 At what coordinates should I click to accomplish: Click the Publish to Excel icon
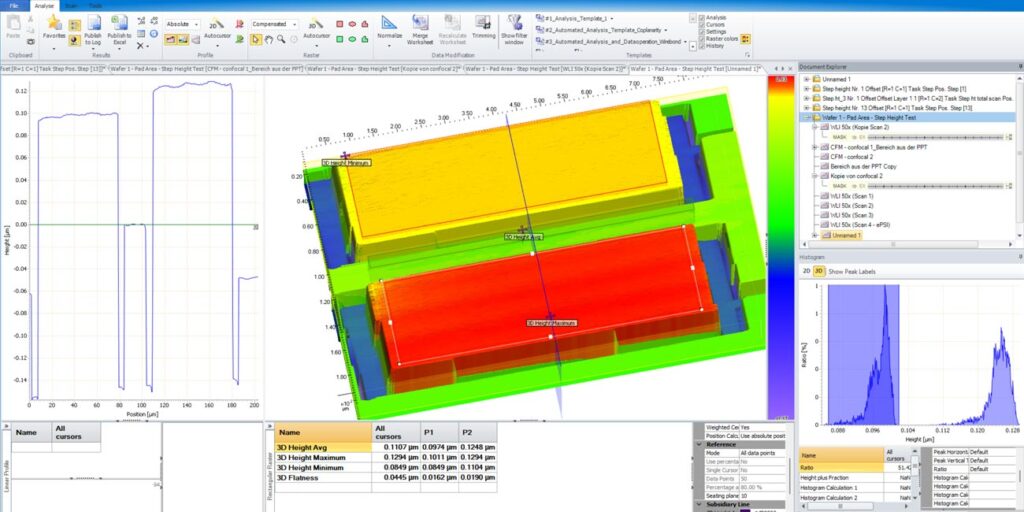click(x=119, y=23)
